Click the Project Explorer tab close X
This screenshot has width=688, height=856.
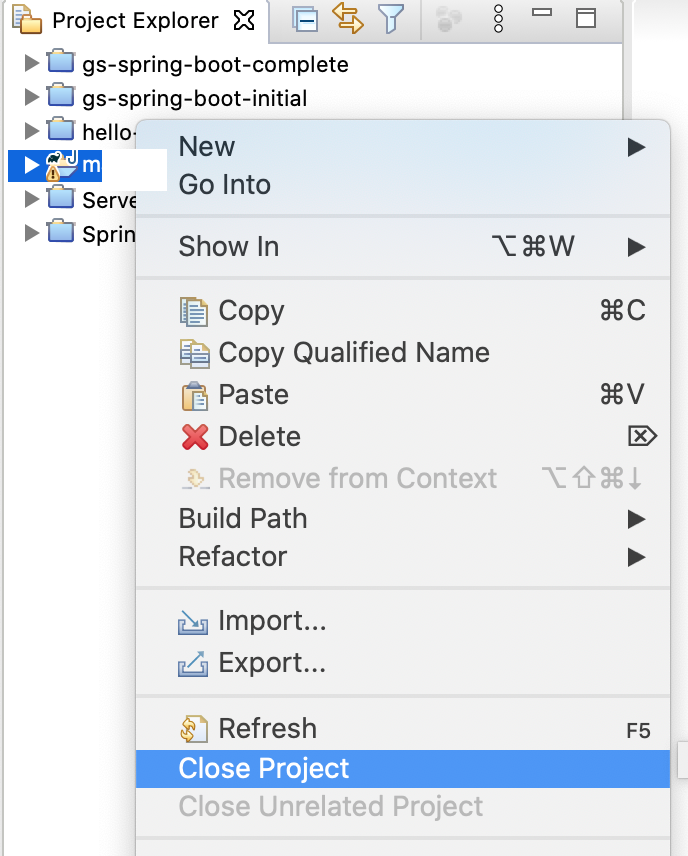(x=244, y=20)
